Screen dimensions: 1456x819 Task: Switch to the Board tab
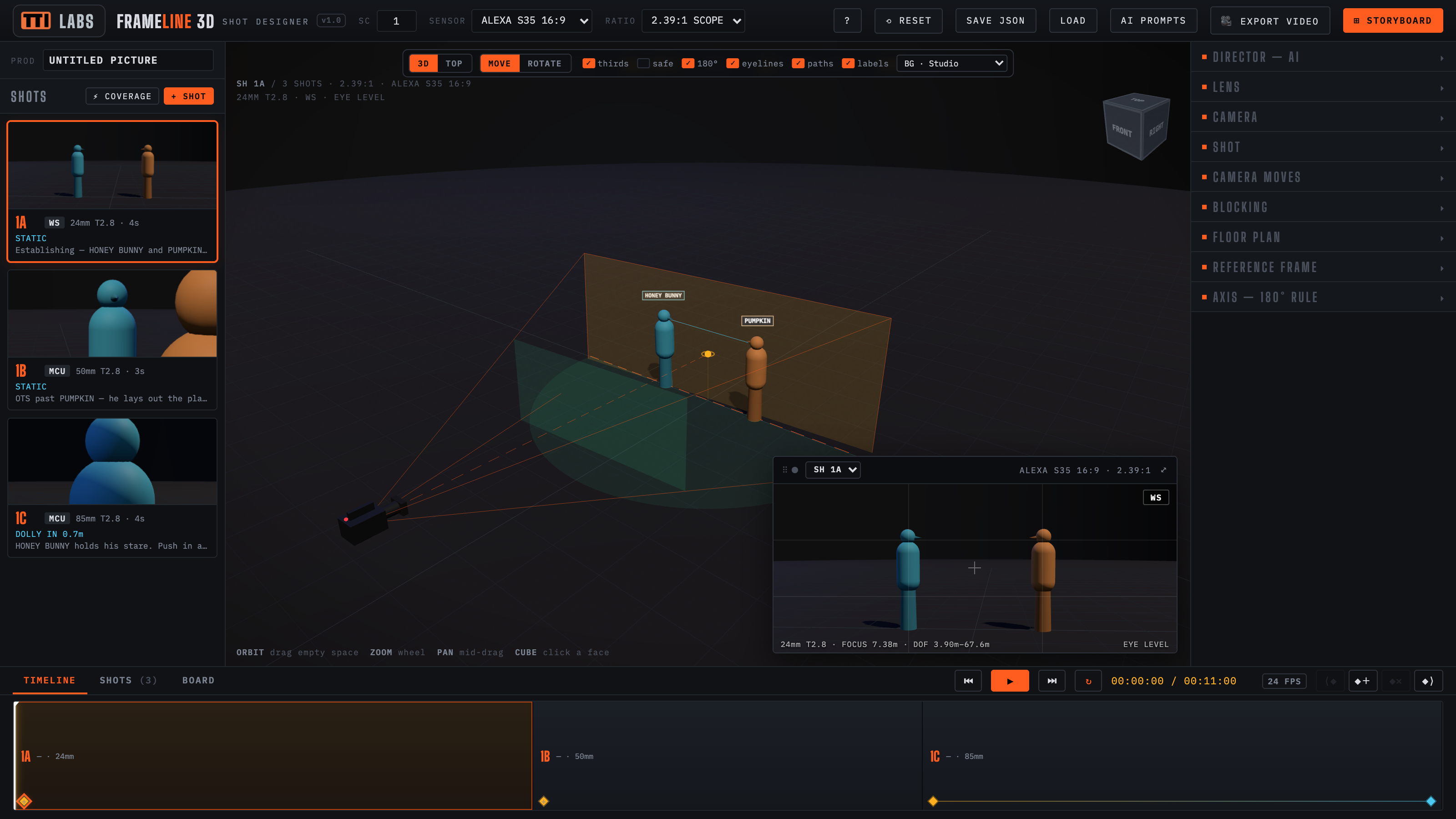(x=198, y=681)
